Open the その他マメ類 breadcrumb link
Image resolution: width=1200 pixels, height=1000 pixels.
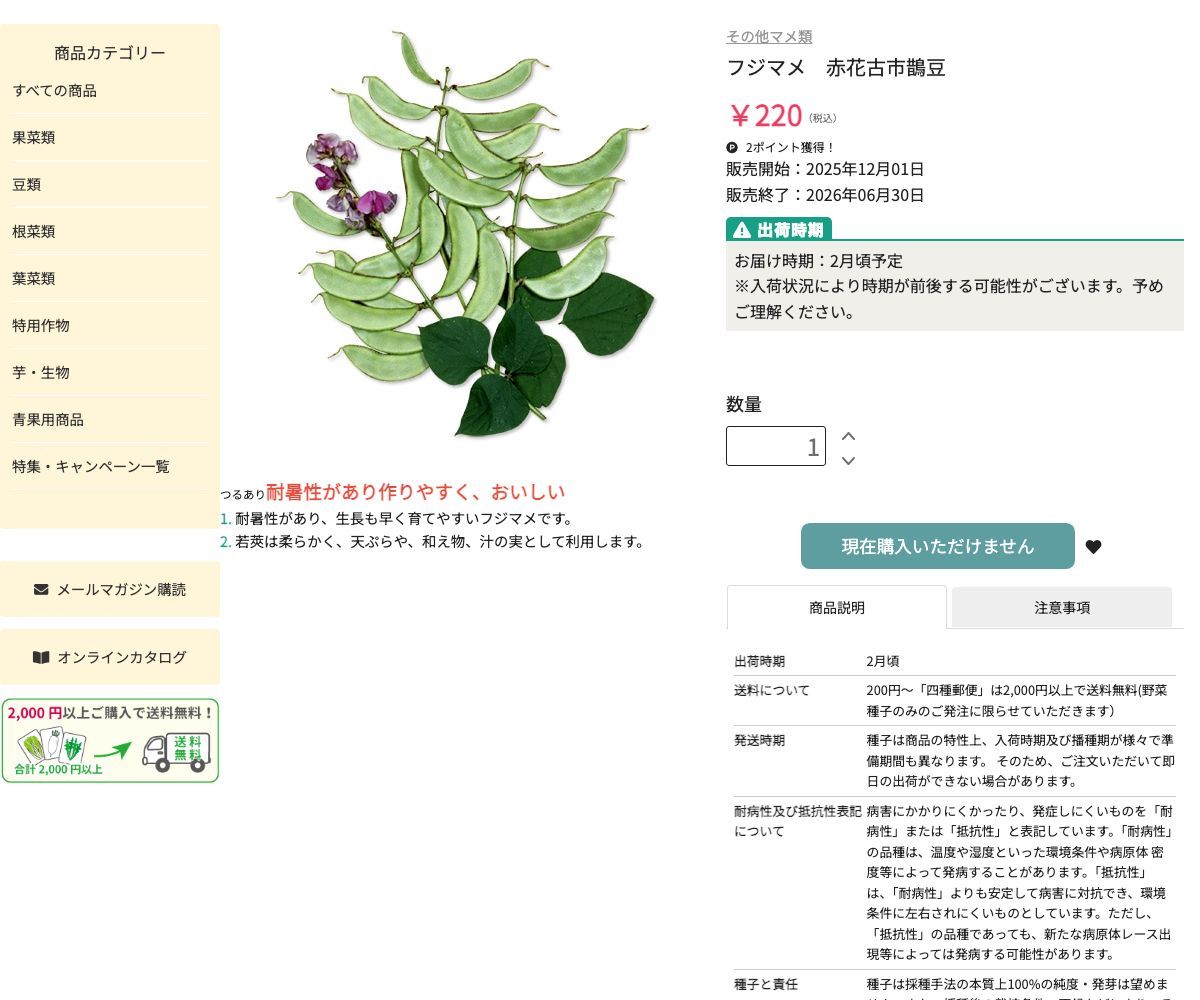769,36
